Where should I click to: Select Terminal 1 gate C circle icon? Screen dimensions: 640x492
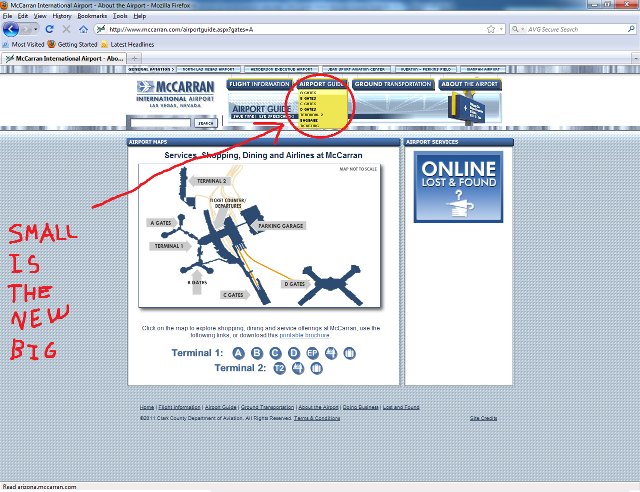click(x=275, y=352)
